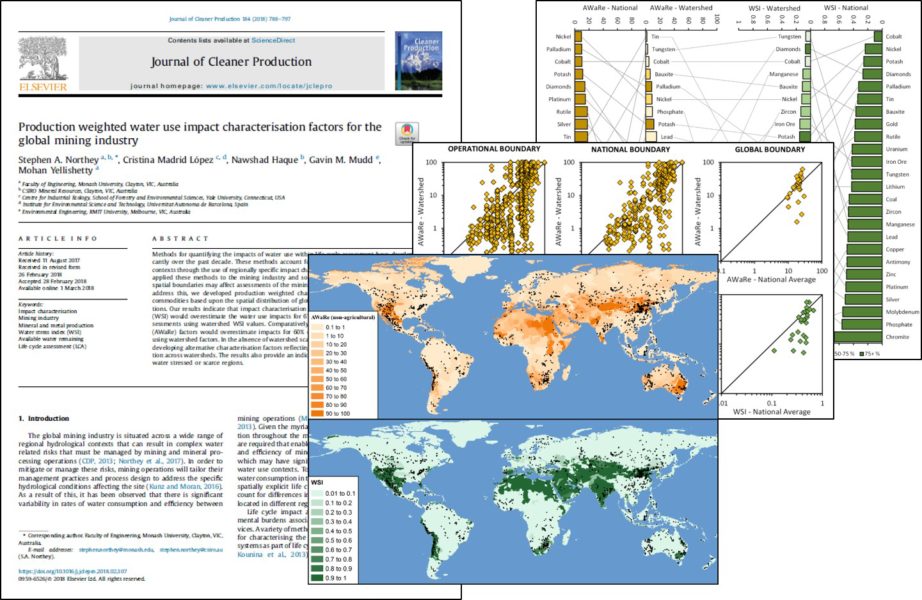Click the 'AWaRe - National' column header

click(610, 8)
